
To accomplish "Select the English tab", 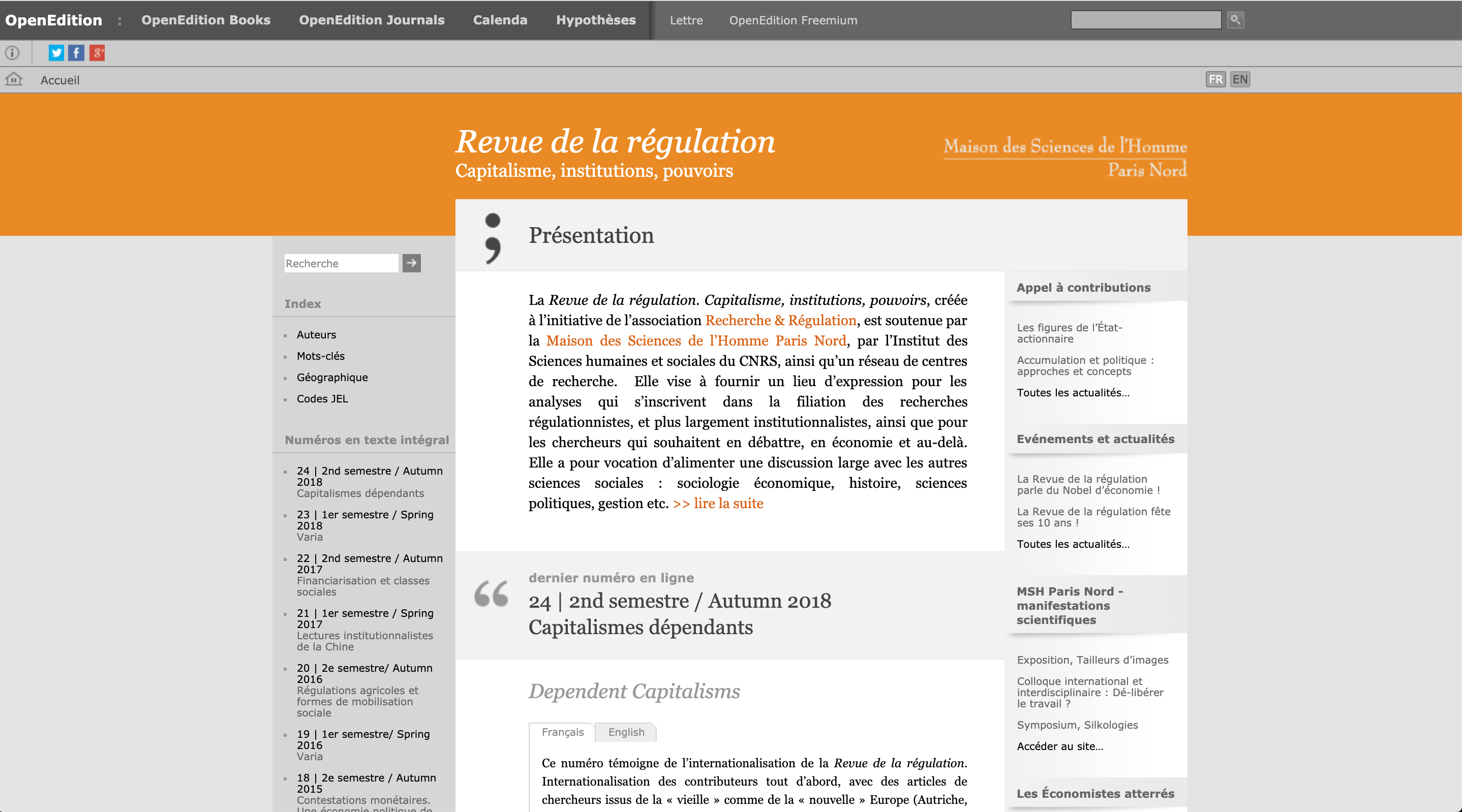I will coord(626,732).
